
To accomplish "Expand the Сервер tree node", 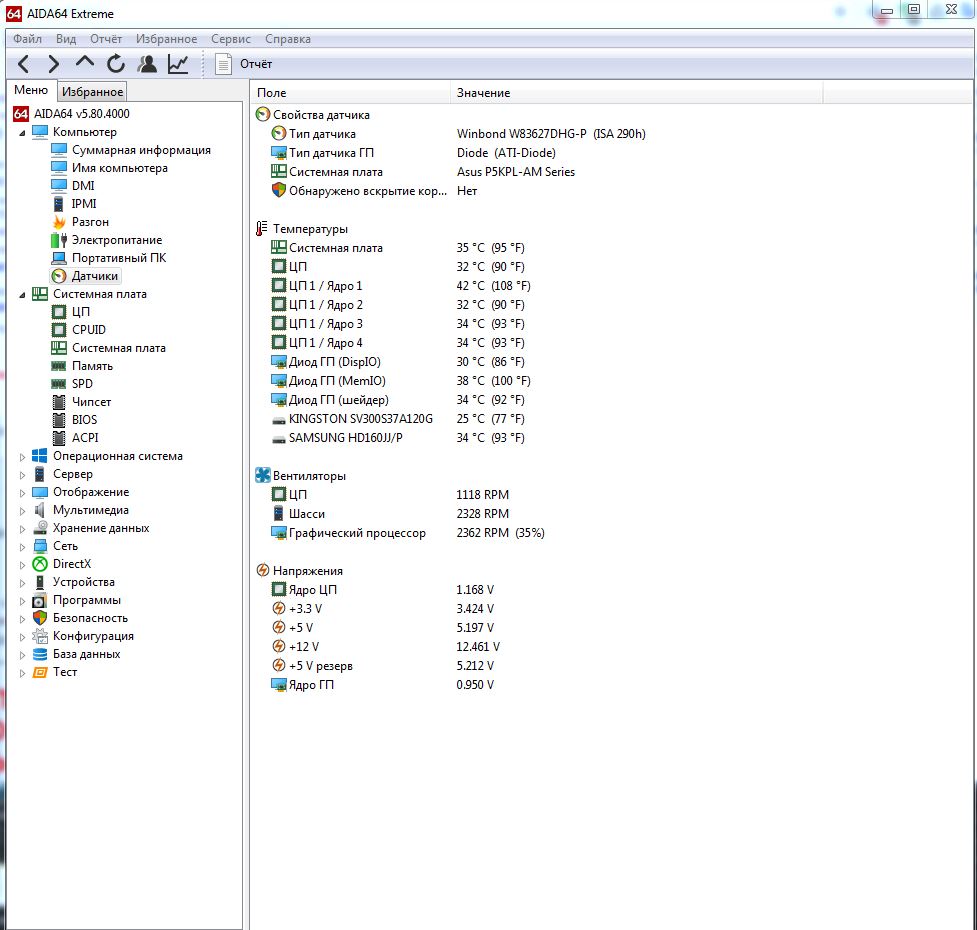I will [x=22, y=475].
